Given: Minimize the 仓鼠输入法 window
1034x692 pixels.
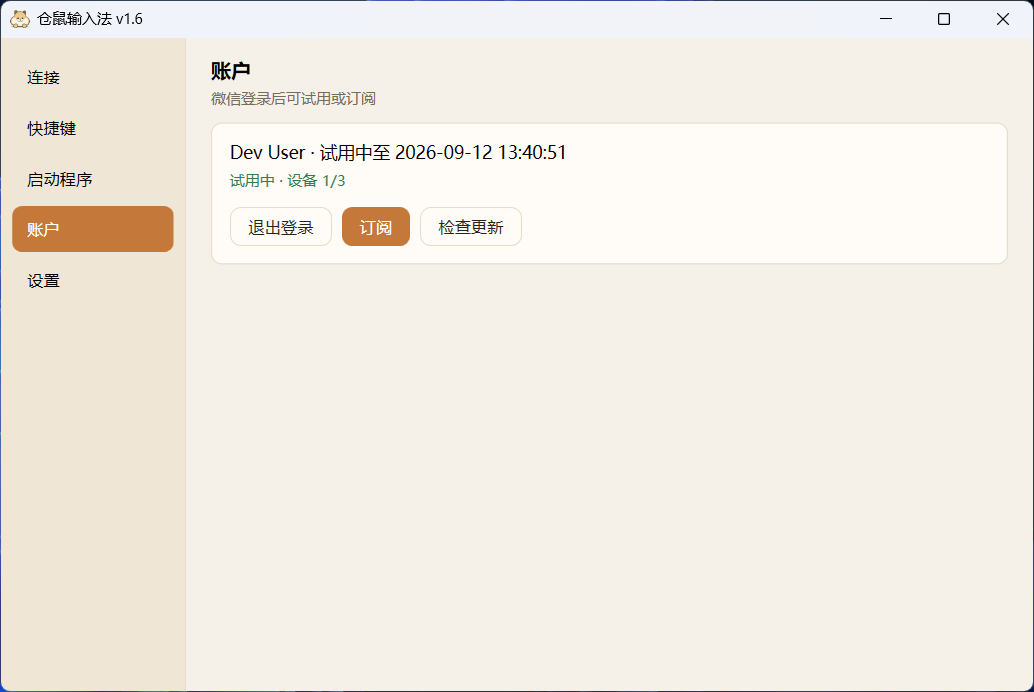Looking at the screenshot, I should [x=886, y=19].
